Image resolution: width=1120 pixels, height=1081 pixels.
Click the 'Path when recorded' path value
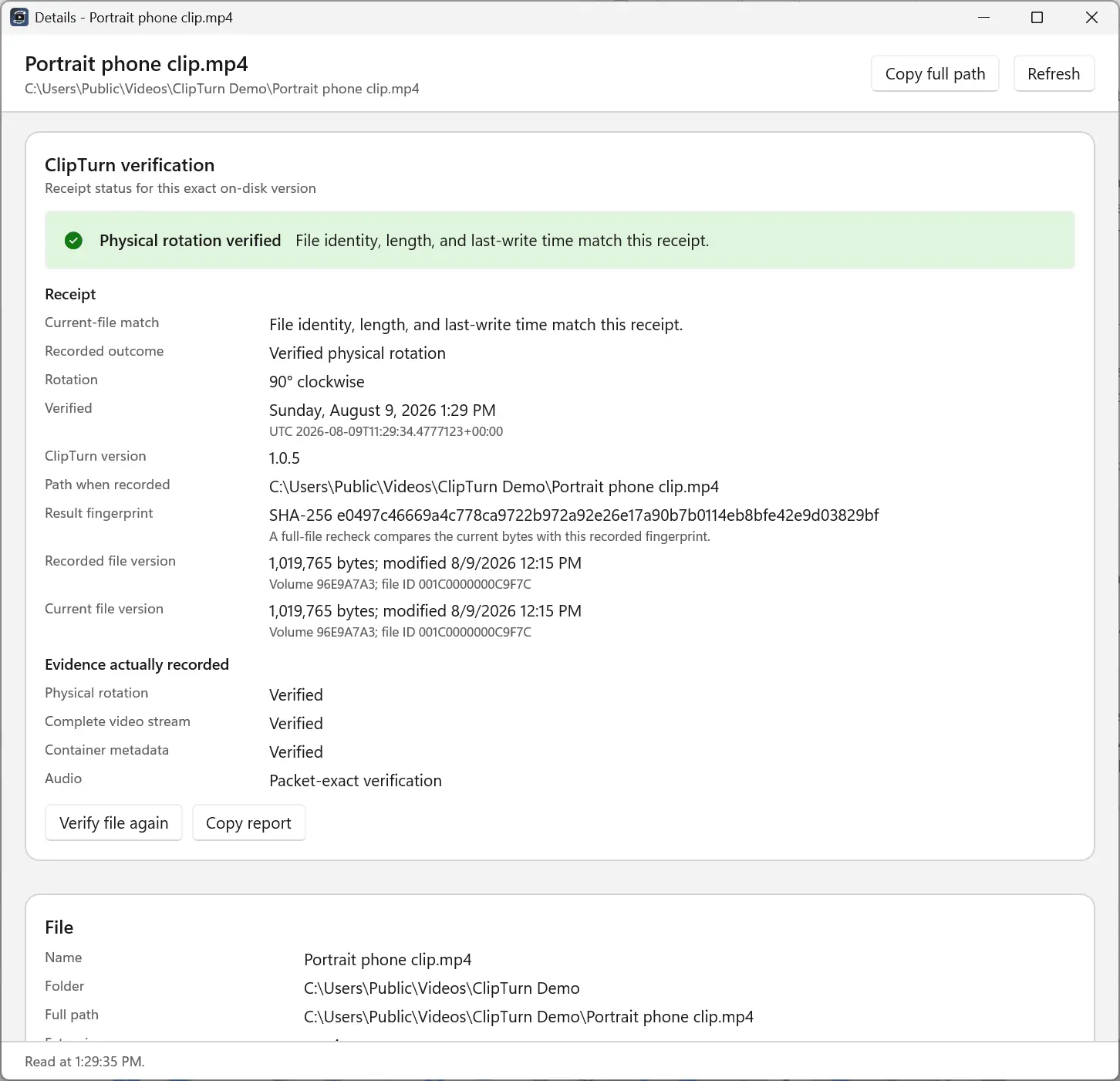click(494, 487)
